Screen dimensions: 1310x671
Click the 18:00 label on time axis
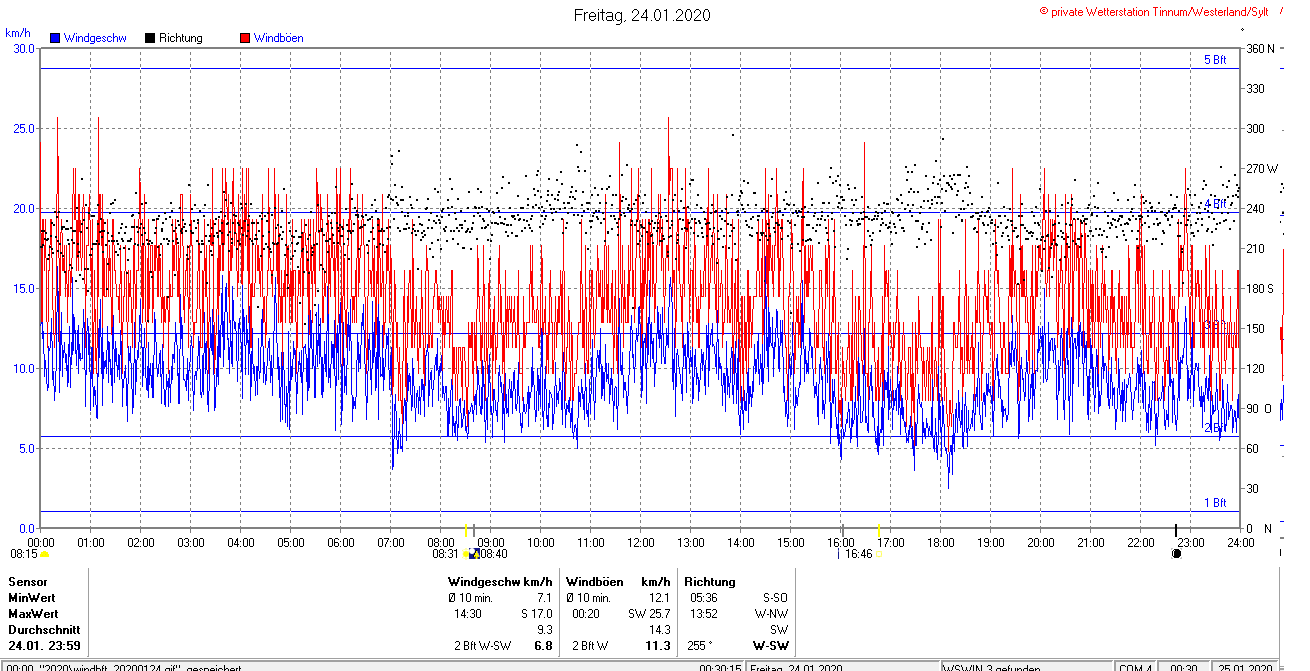941,543
